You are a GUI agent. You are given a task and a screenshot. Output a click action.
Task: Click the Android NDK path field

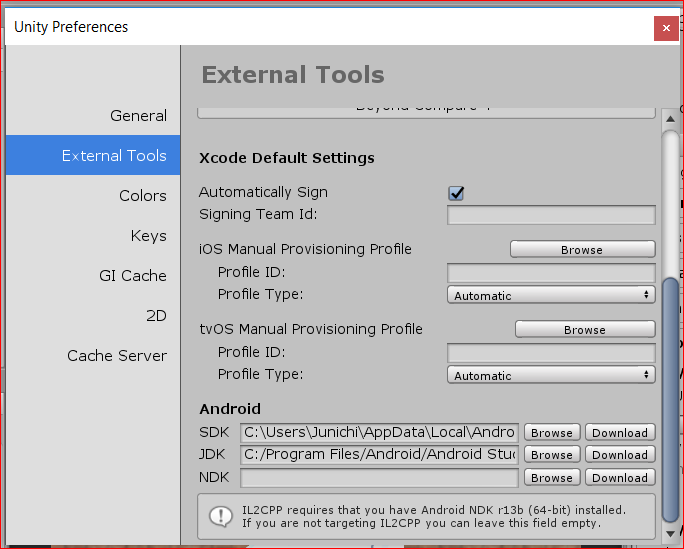[x=378, y=478]
